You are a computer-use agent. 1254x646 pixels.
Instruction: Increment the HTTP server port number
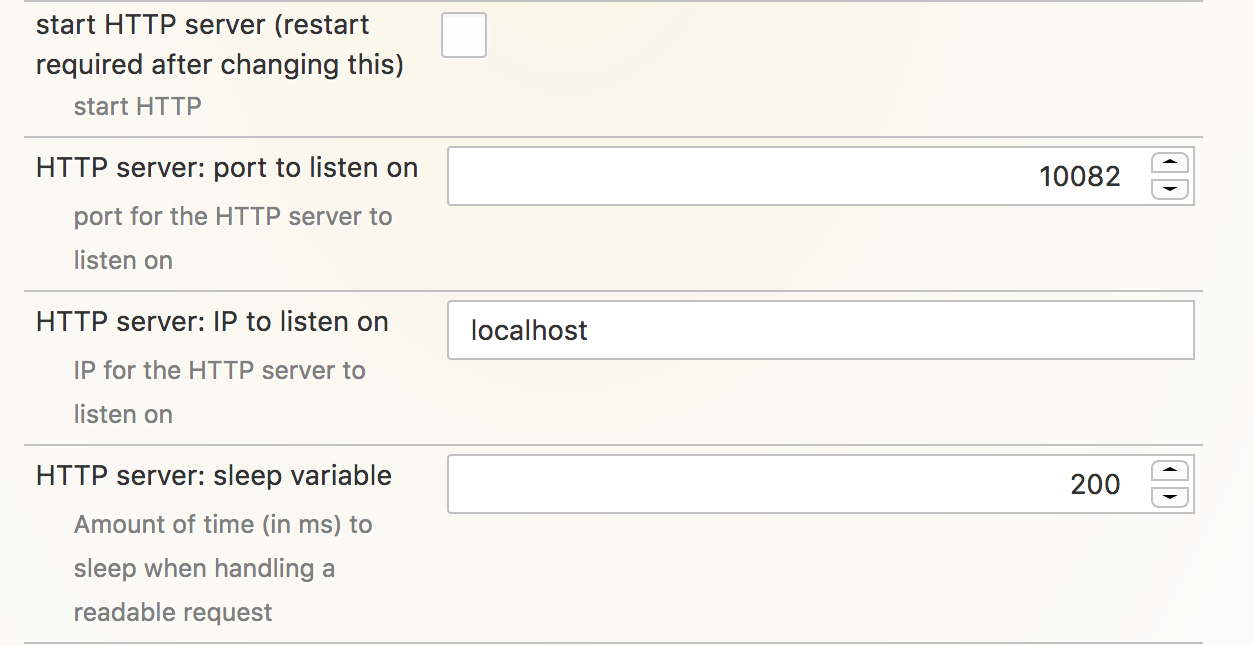[x=1170, y=163]
